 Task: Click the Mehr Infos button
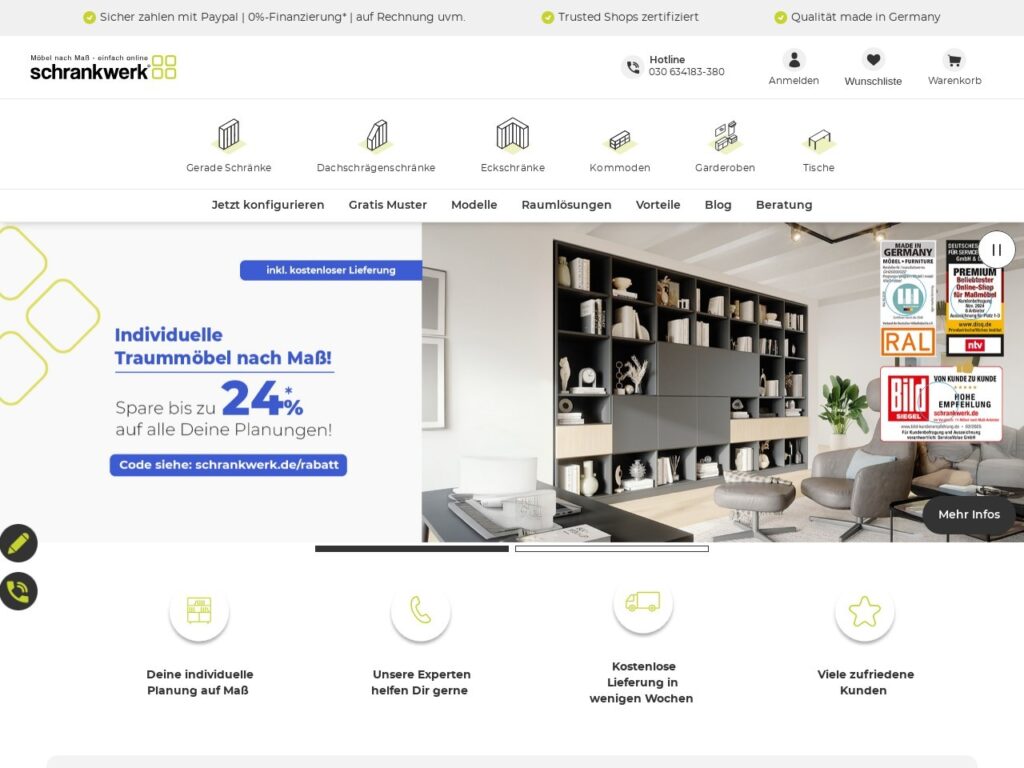[968, 514]
